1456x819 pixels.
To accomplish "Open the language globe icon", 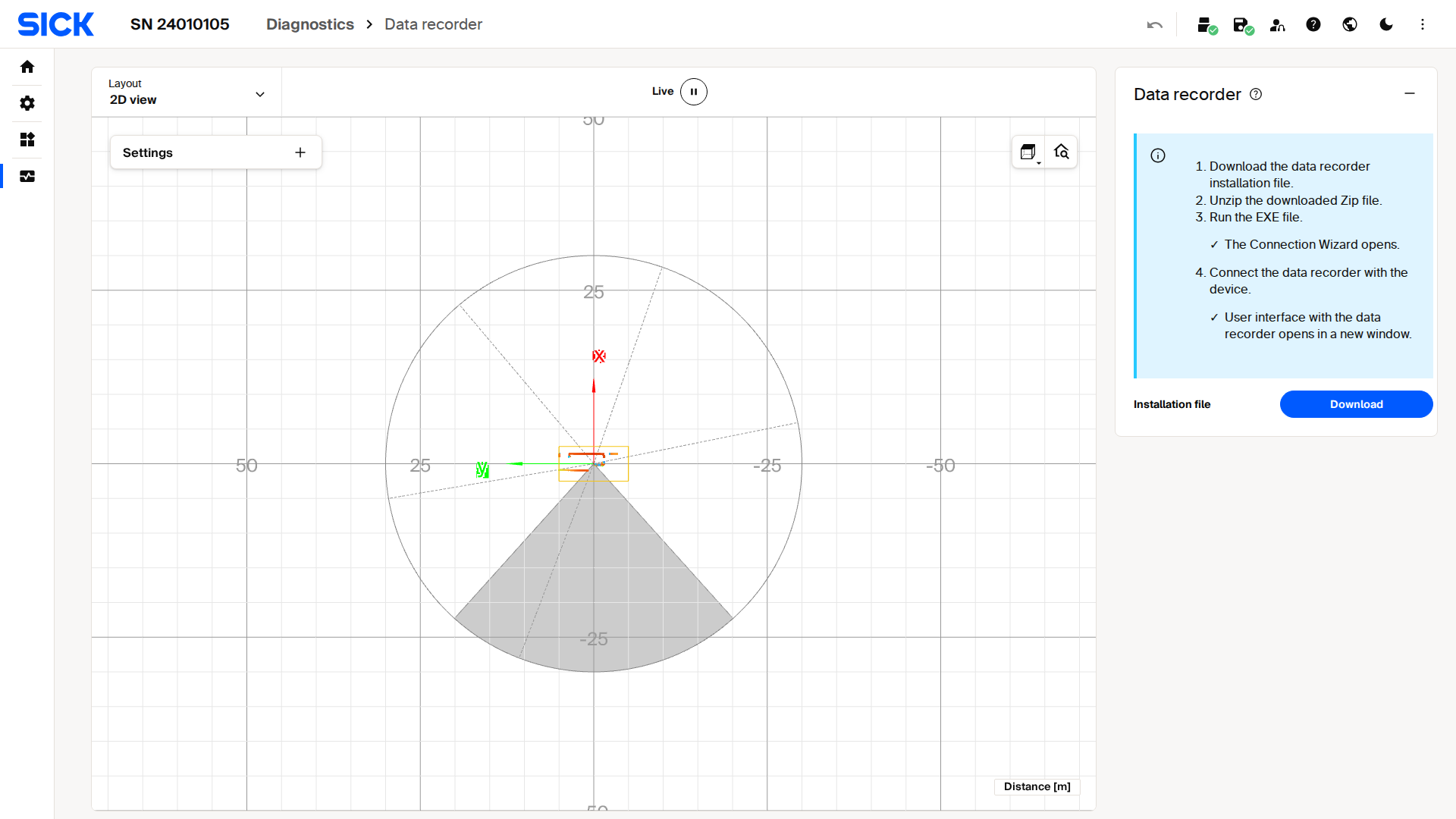I will pos(1350,24).
